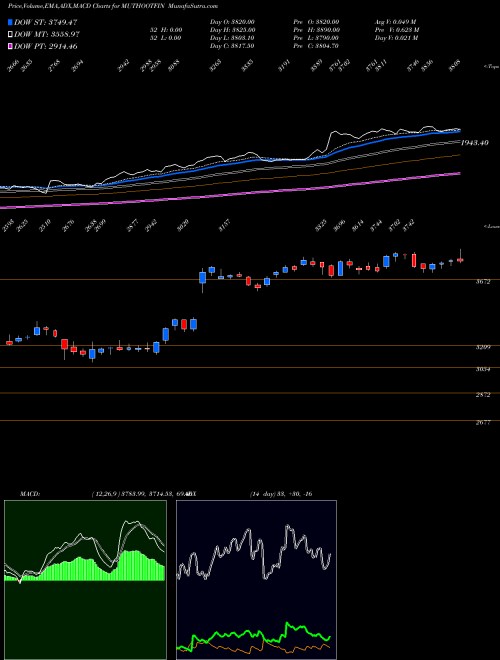Click the Day V day volume text
This screenshot has height=660, width=500.
click(x=396, y=38)
